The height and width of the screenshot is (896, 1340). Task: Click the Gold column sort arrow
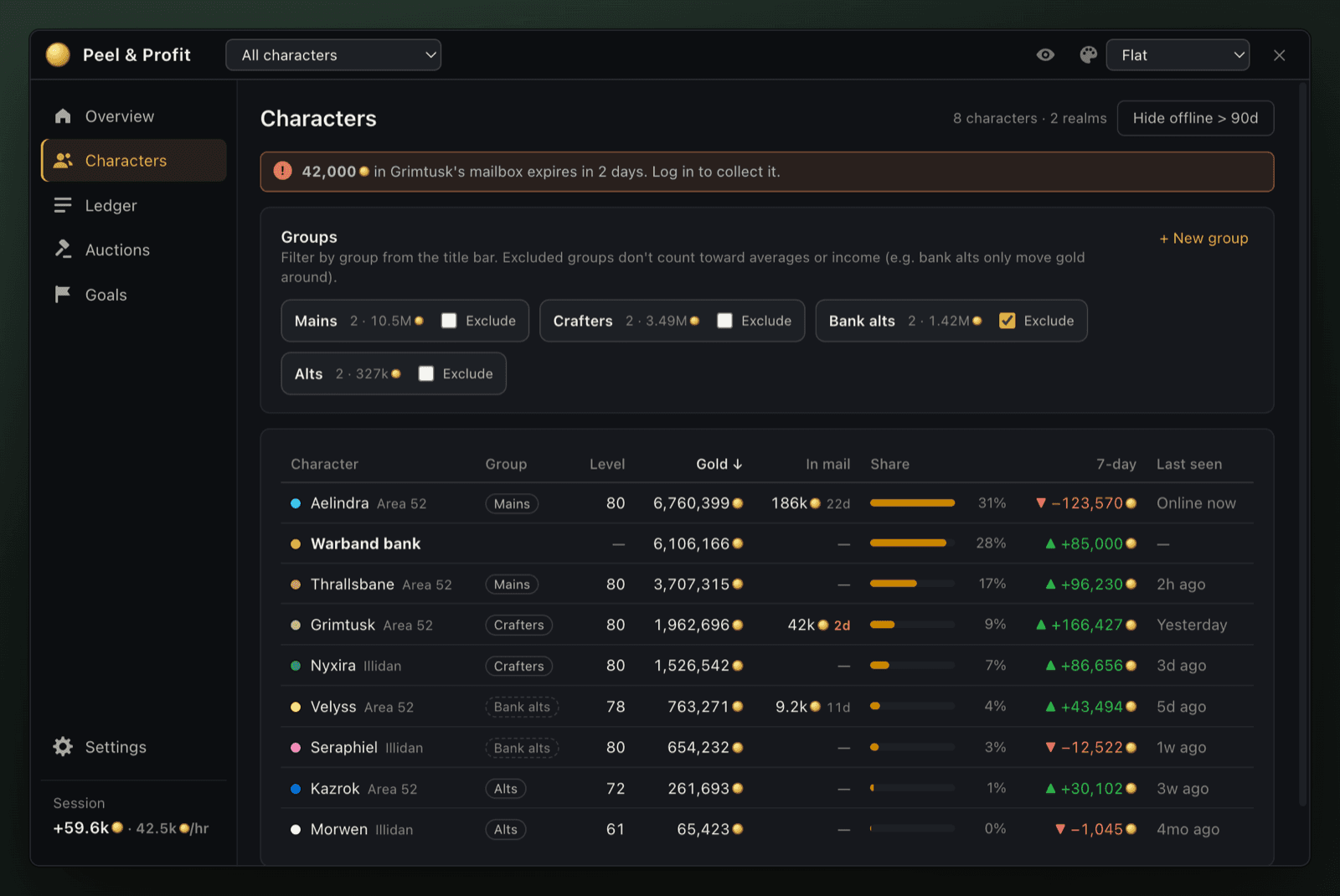click(x=738, y=464)
